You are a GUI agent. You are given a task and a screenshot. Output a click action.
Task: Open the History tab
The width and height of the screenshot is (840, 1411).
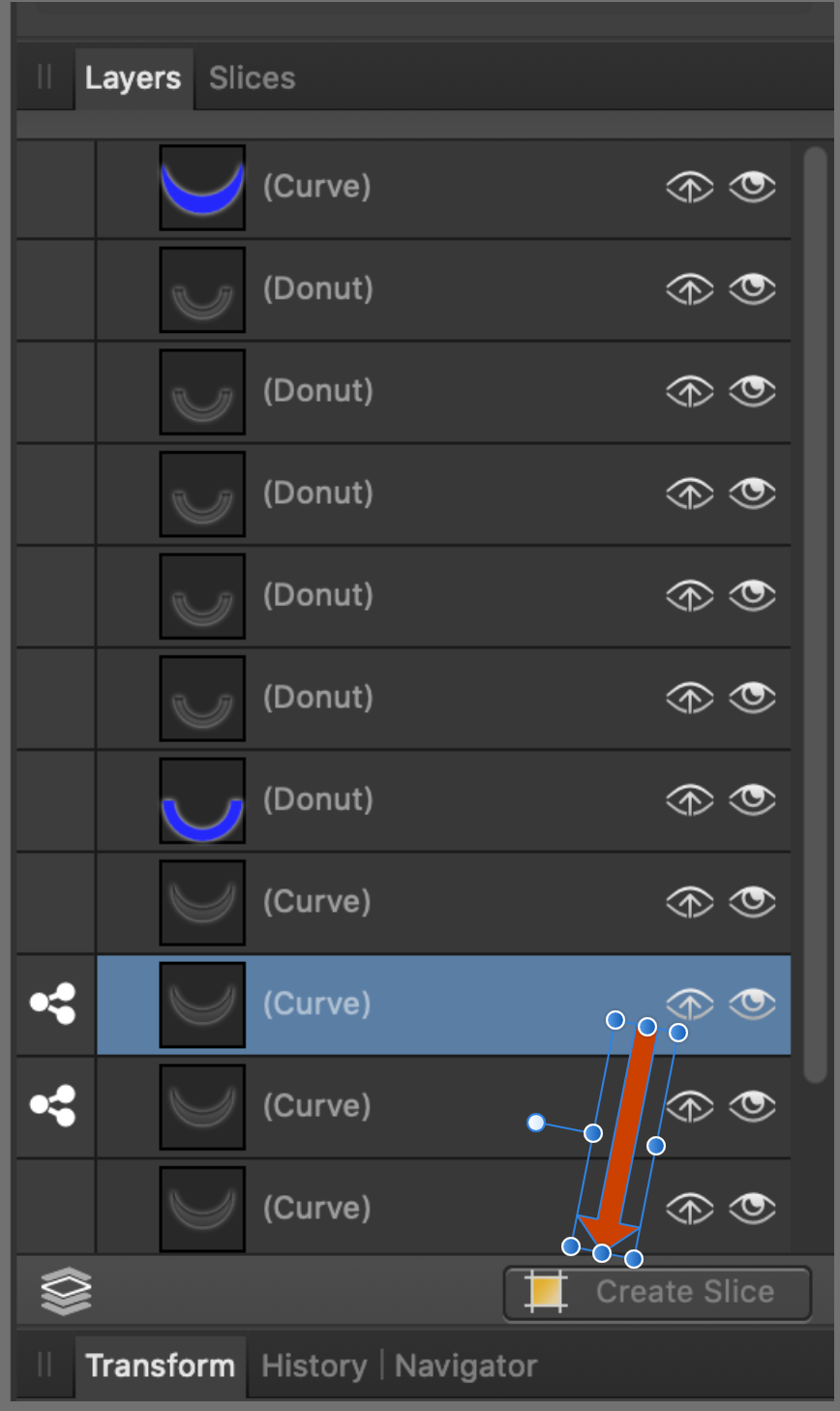[315, 1366]
